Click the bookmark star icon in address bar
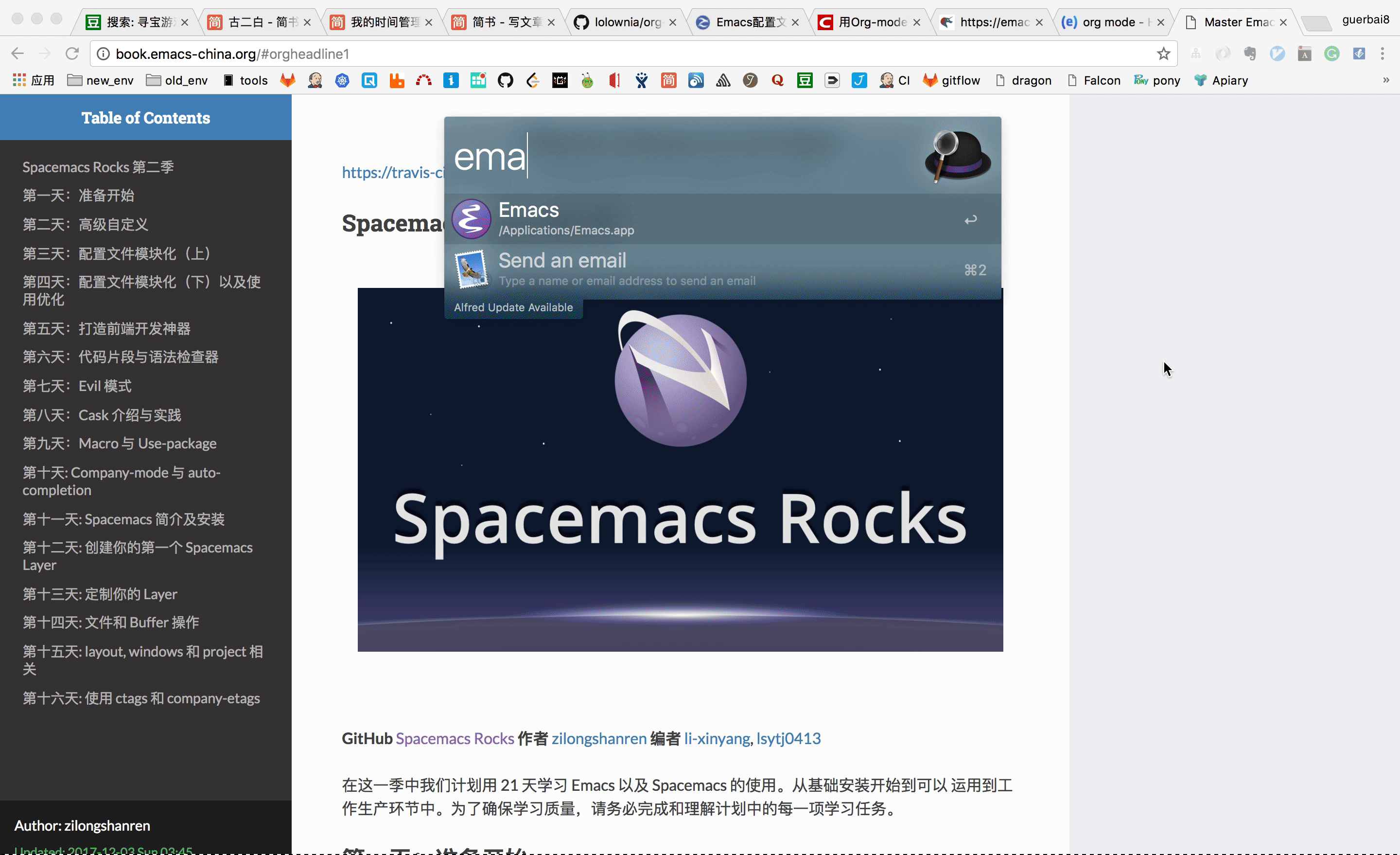The width and height of the screenshot is (1400, 855). [1163, 53]
